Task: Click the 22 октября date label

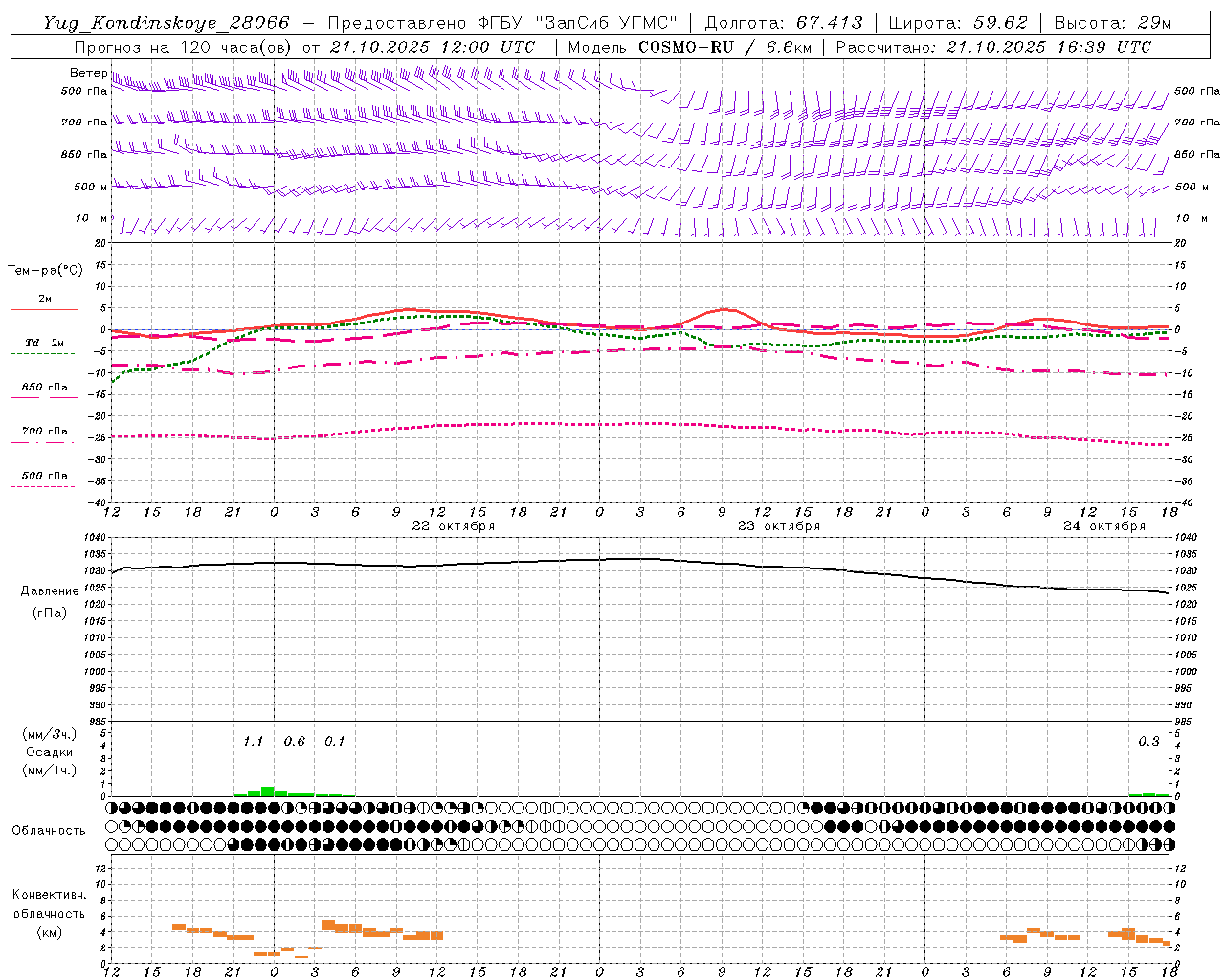Action: 454,526
